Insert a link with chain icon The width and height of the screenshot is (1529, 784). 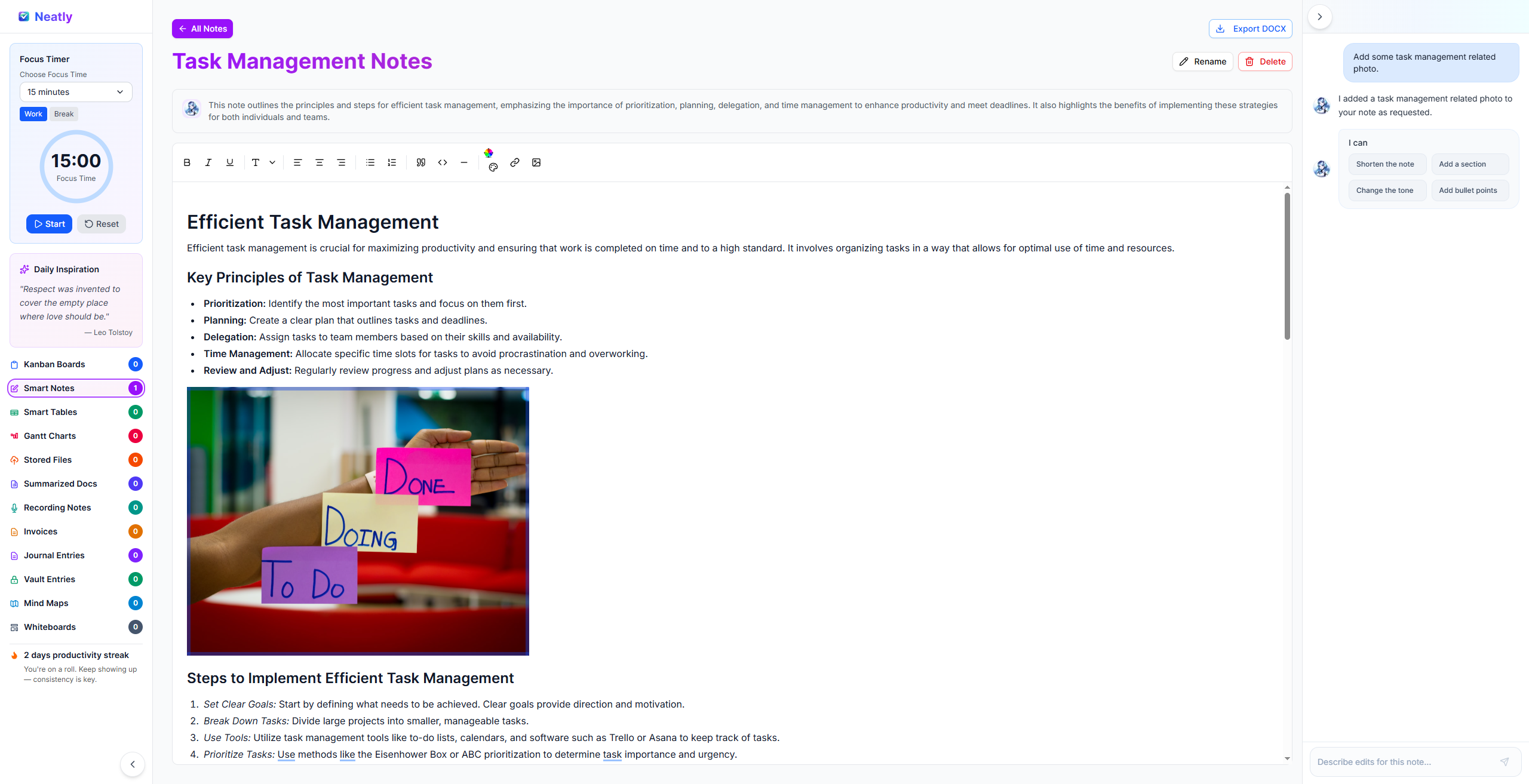(x=515, y=162)
